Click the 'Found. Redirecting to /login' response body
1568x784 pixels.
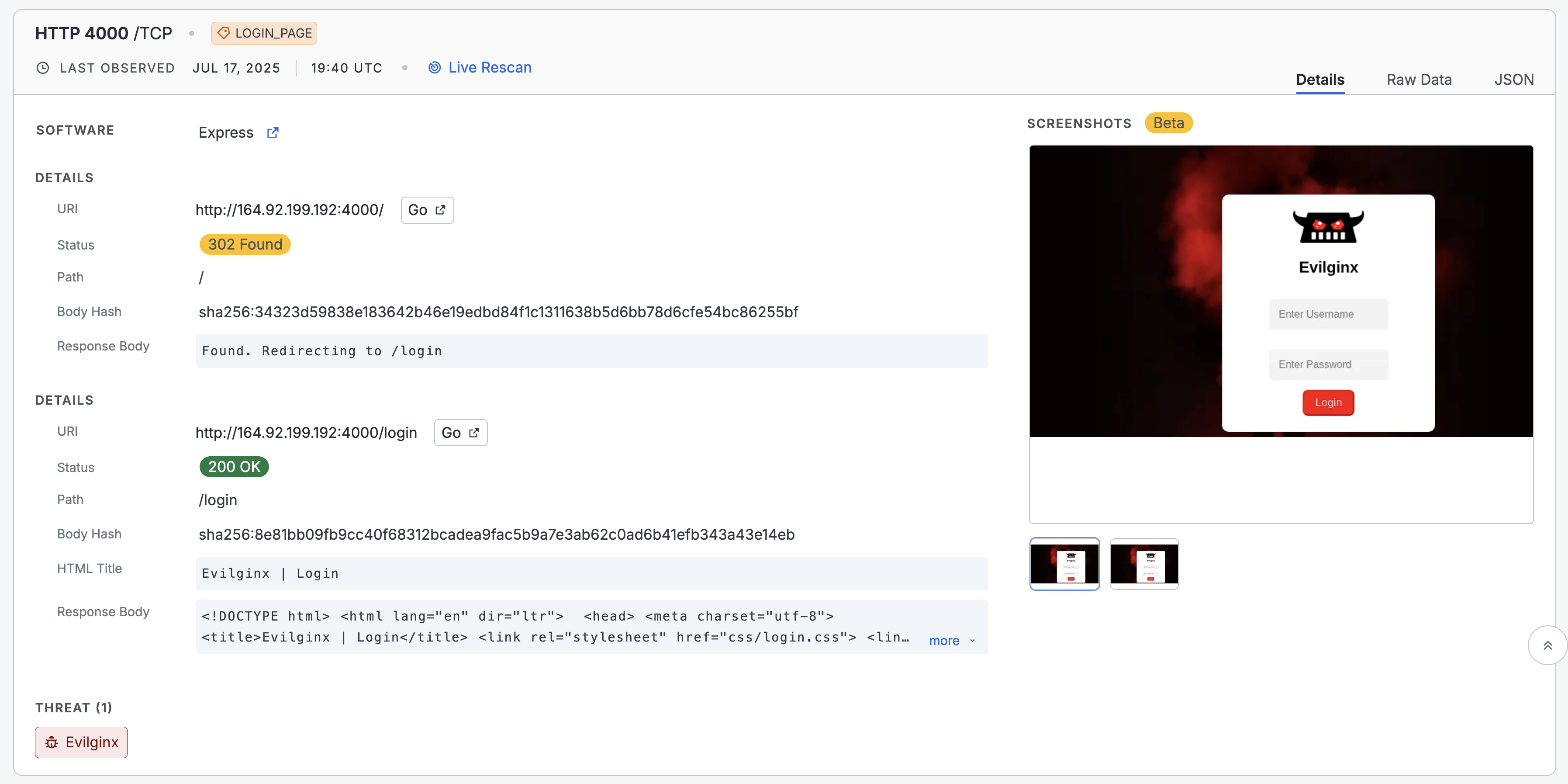(592, 351)
